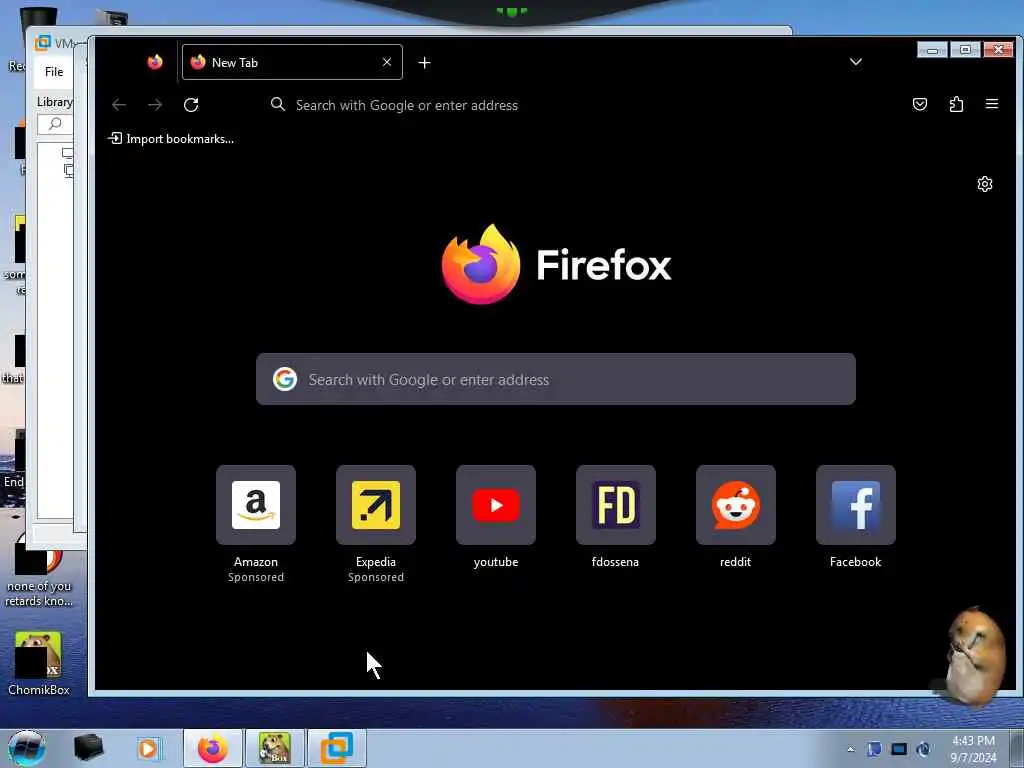
Task: Click the Firefox View pinned icon
Action: click(x=155, y=62)
